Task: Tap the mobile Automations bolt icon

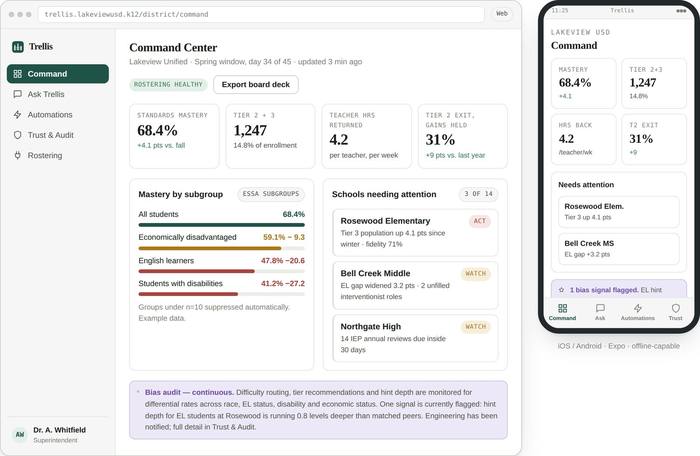Action: click(x=638, y=308)
